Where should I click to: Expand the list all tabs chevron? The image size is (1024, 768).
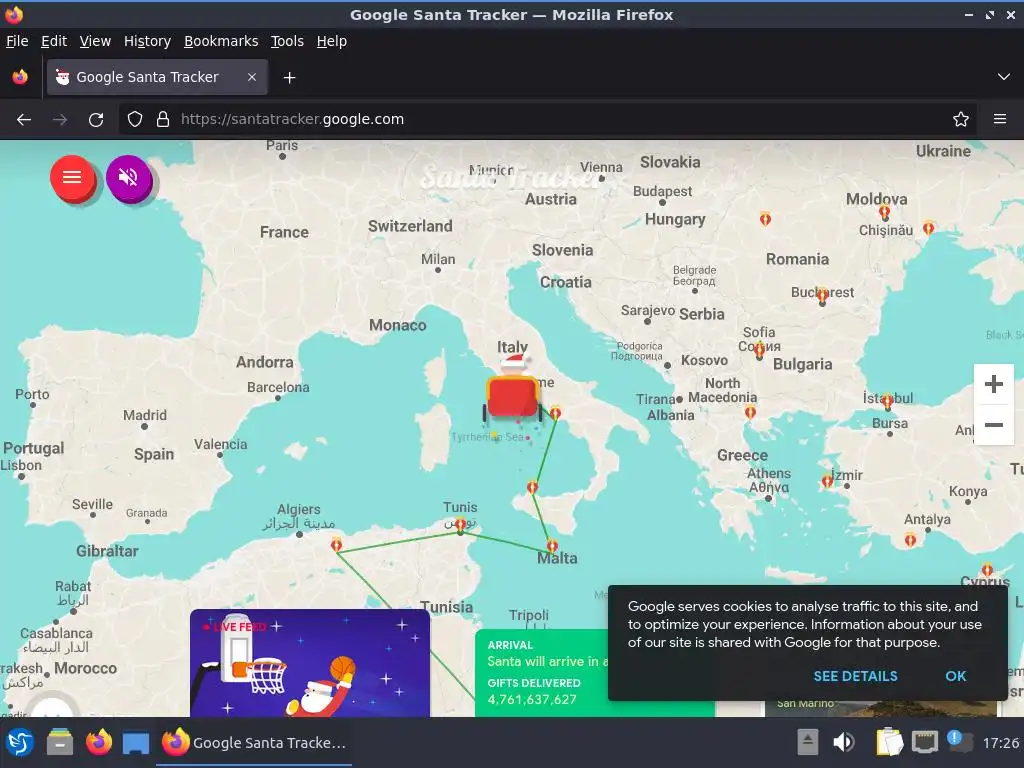coord(1004,77)
